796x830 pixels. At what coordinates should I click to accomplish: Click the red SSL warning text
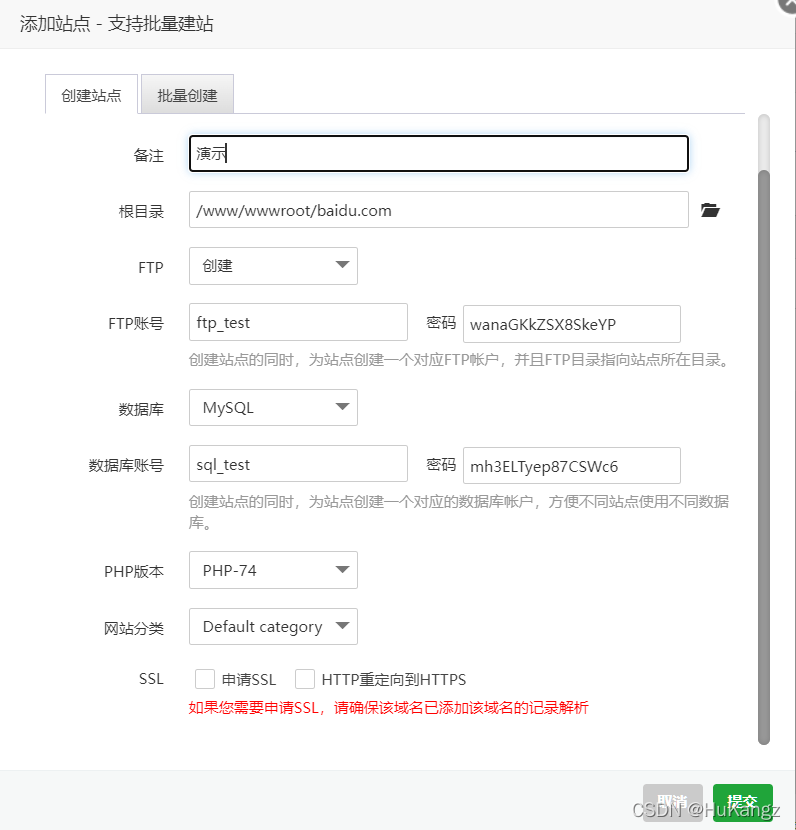[x=388, y=708]
